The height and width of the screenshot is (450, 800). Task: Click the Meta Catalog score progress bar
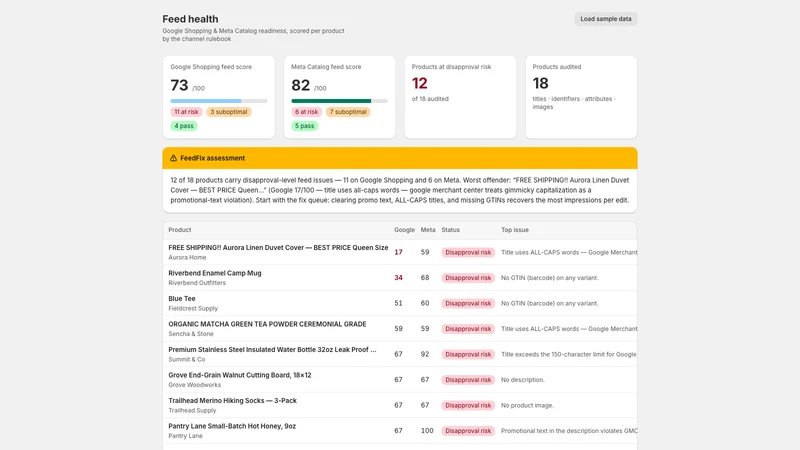click(x=339, y=101)
